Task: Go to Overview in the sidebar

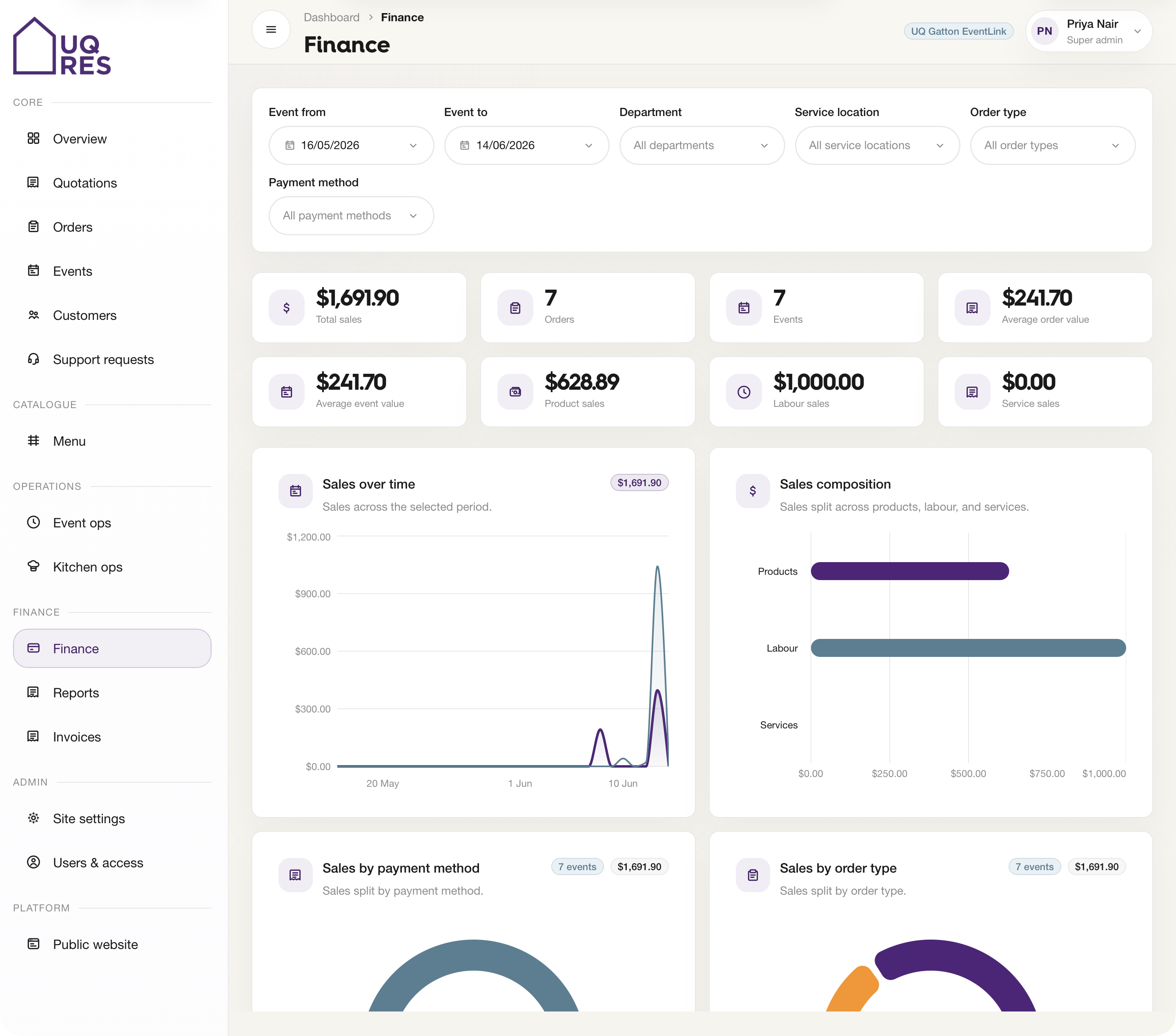Action: tap(112, 139)
